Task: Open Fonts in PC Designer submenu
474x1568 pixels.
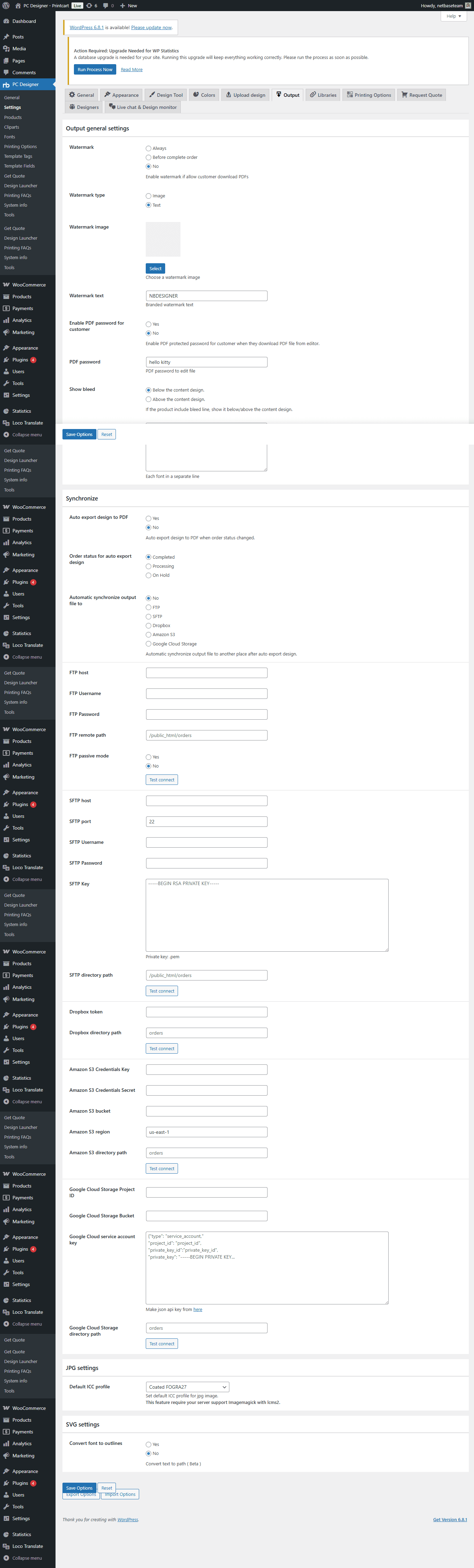Action: 10,137
